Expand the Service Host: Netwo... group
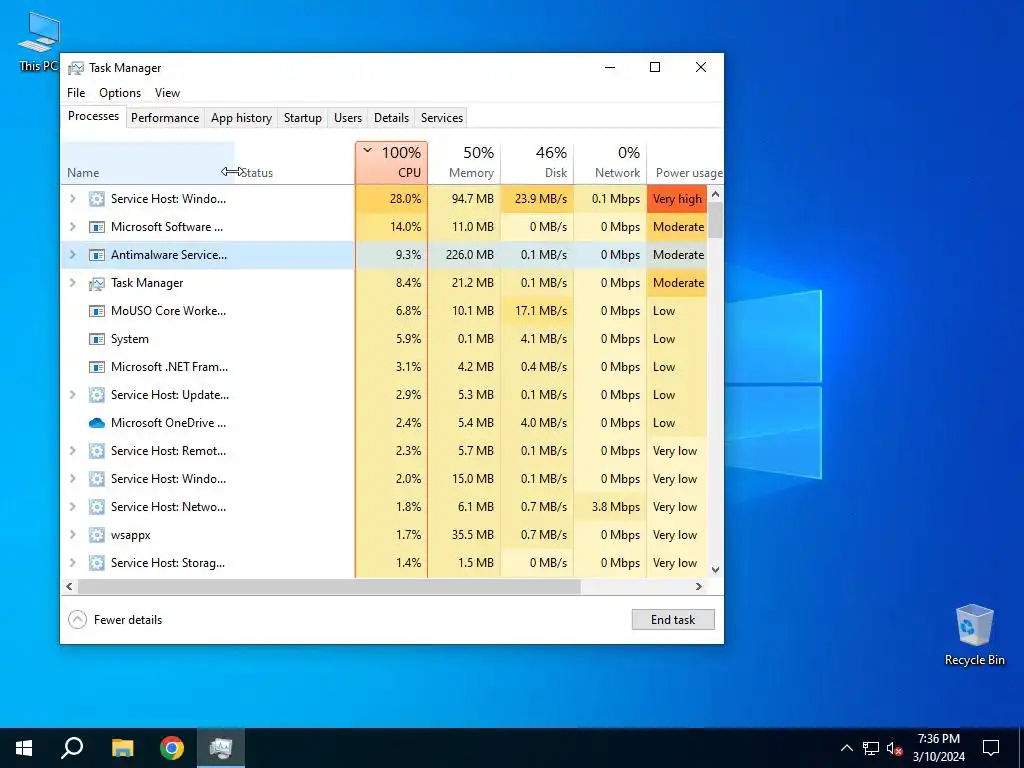This screenshot has width=1024, height=768. tap(72, 507)
